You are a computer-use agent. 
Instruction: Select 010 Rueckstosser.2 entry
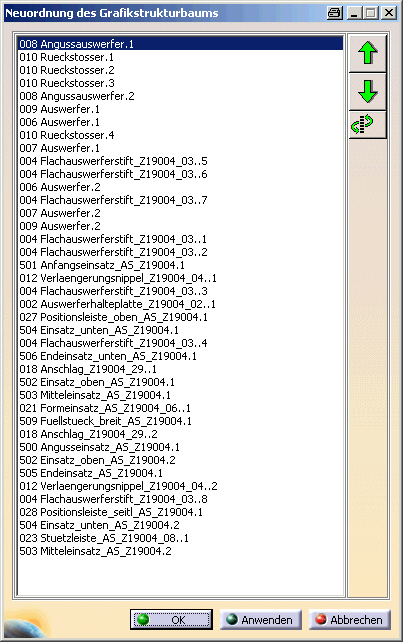point(180,70)
